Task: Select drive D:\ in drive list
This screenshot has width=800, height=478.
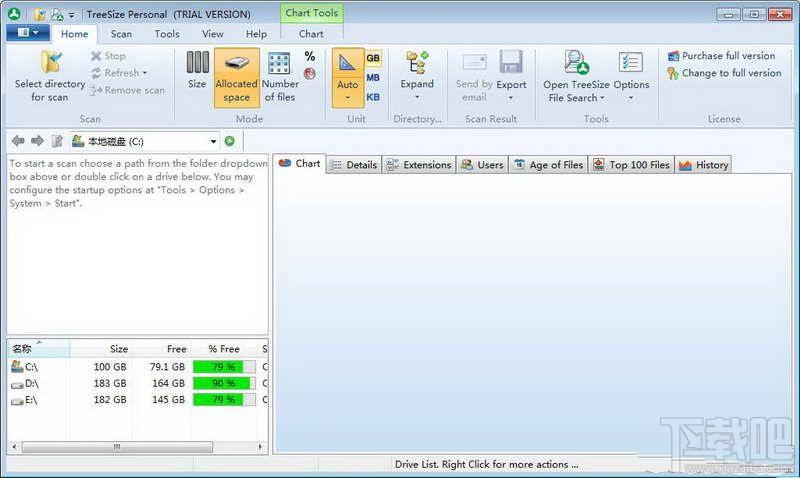Action: 137,383
